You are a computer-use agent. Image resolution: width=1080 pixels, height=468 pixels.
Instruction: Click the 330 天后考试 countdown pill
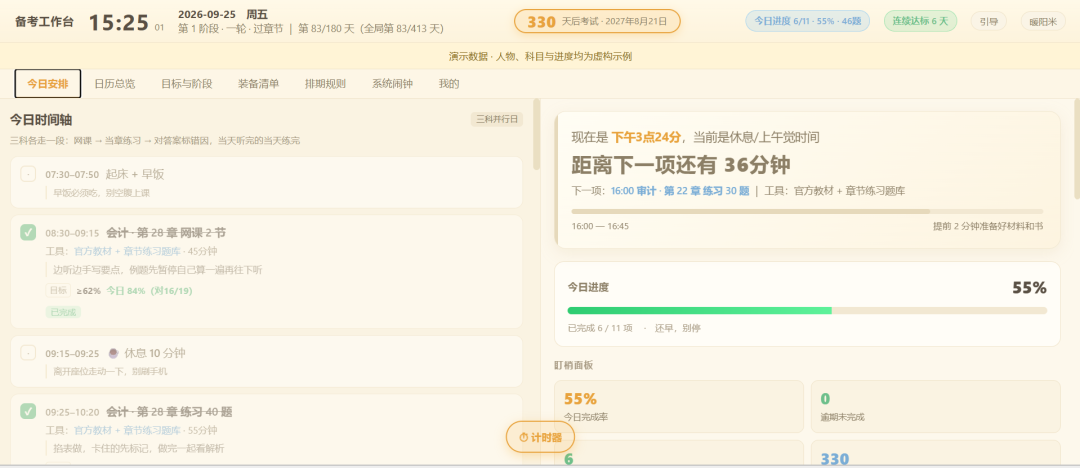point(597,21)
